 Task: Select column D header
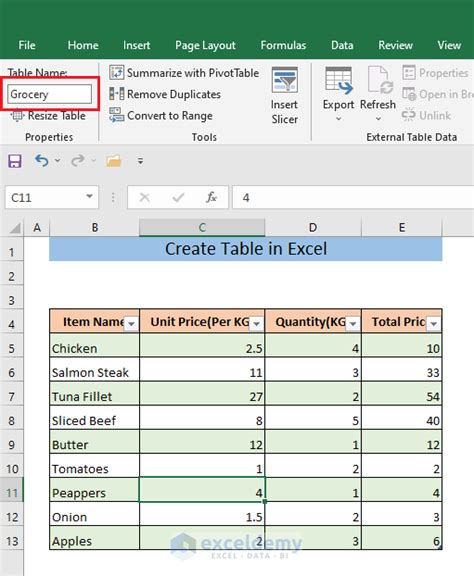tap(313, 228)
